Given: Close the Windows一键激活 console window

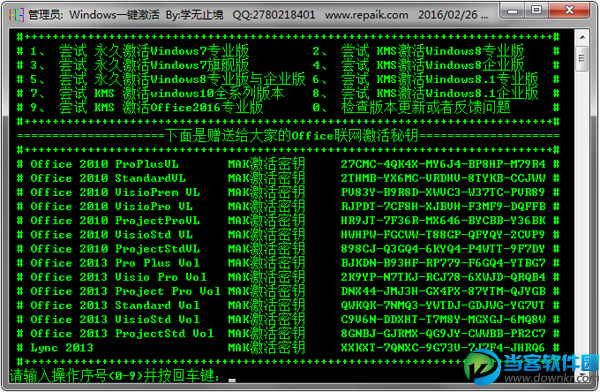Looking at the screenshot, I should 569,11.
